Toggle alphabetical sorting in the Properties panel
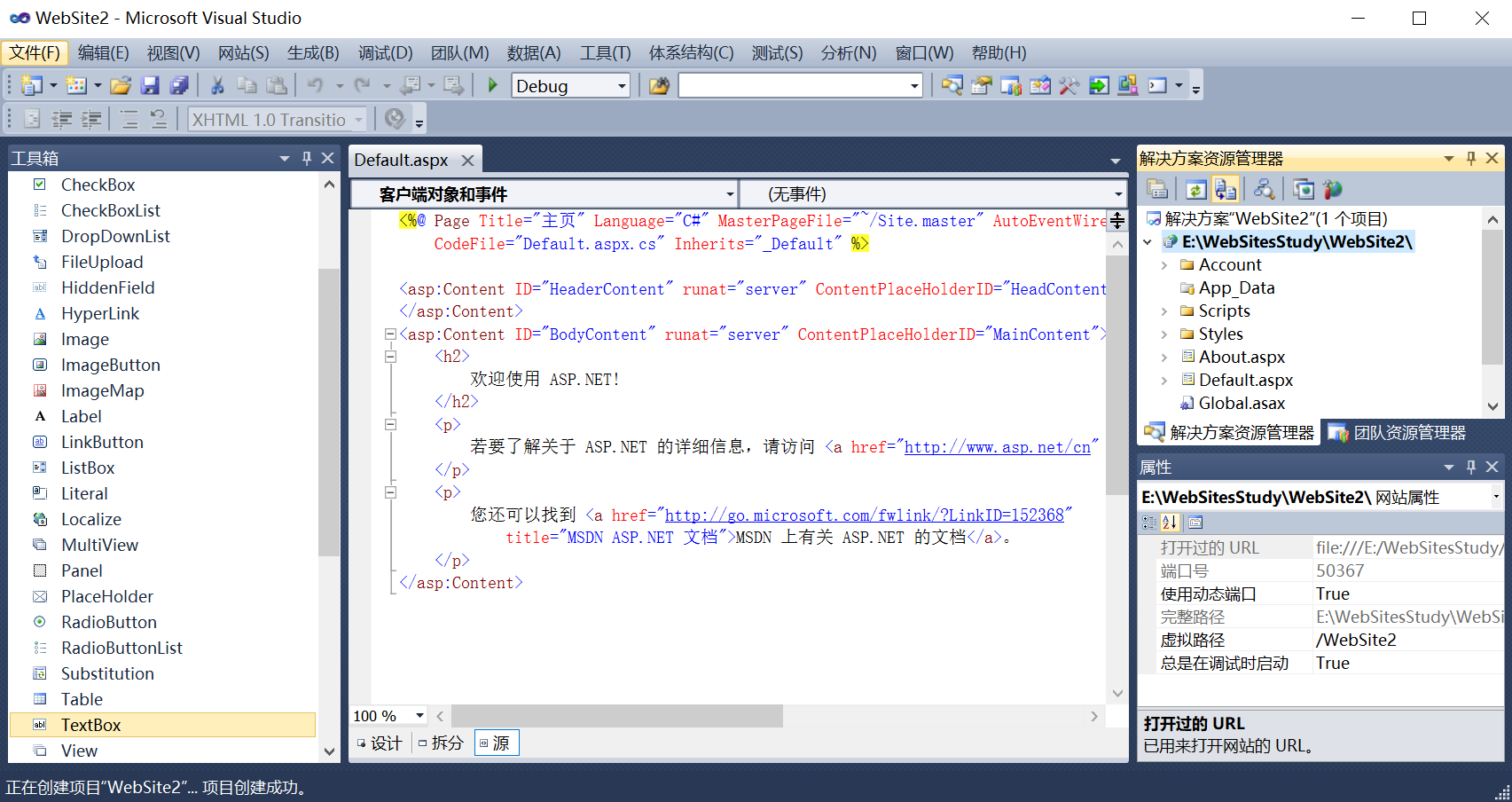 [1170, 523]
